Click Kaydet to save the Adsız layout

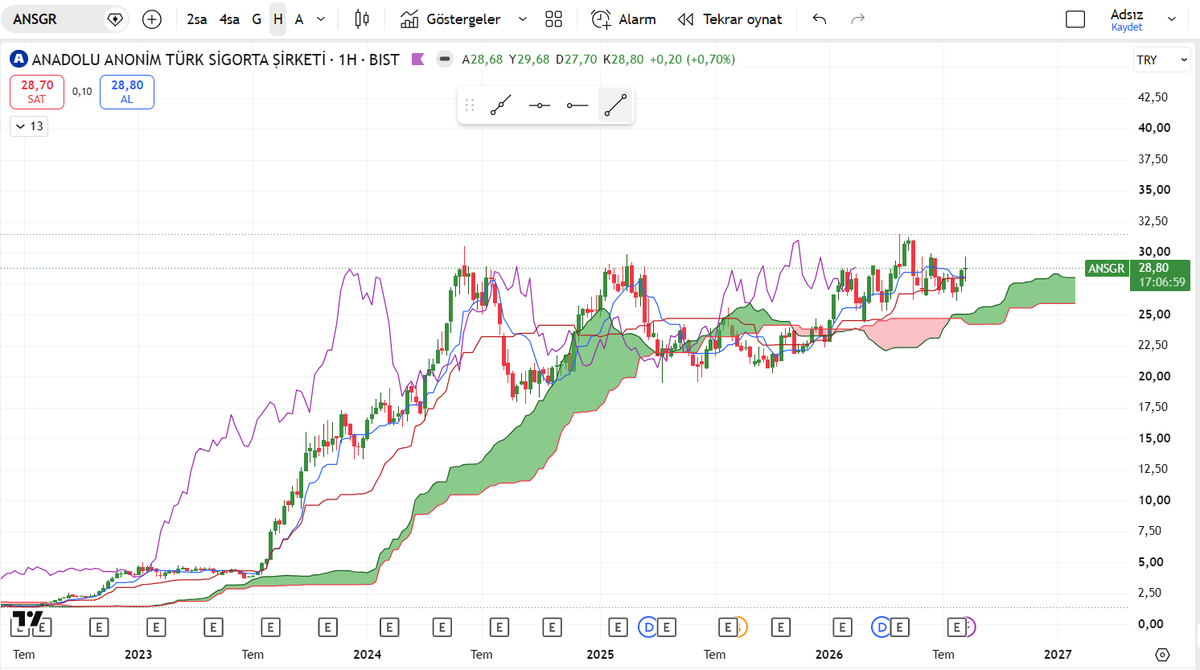pos(1126,27)
